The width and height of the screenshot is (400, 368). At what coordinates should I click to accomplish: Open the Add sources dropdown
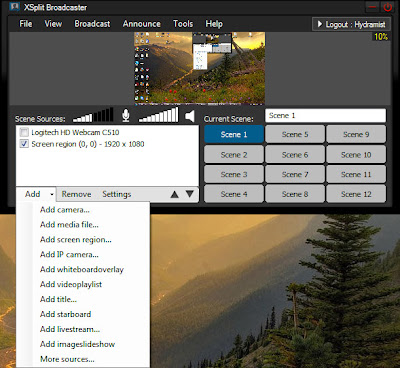coord(36,194)
